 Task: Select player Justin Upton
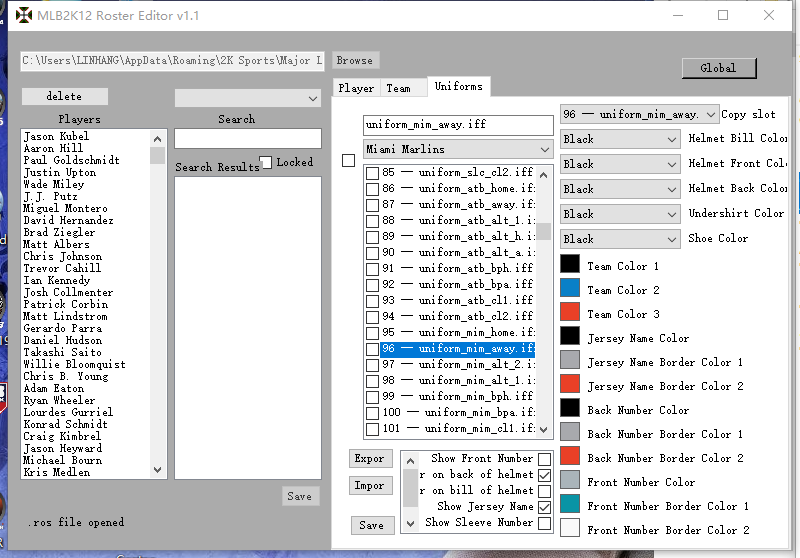60,172
